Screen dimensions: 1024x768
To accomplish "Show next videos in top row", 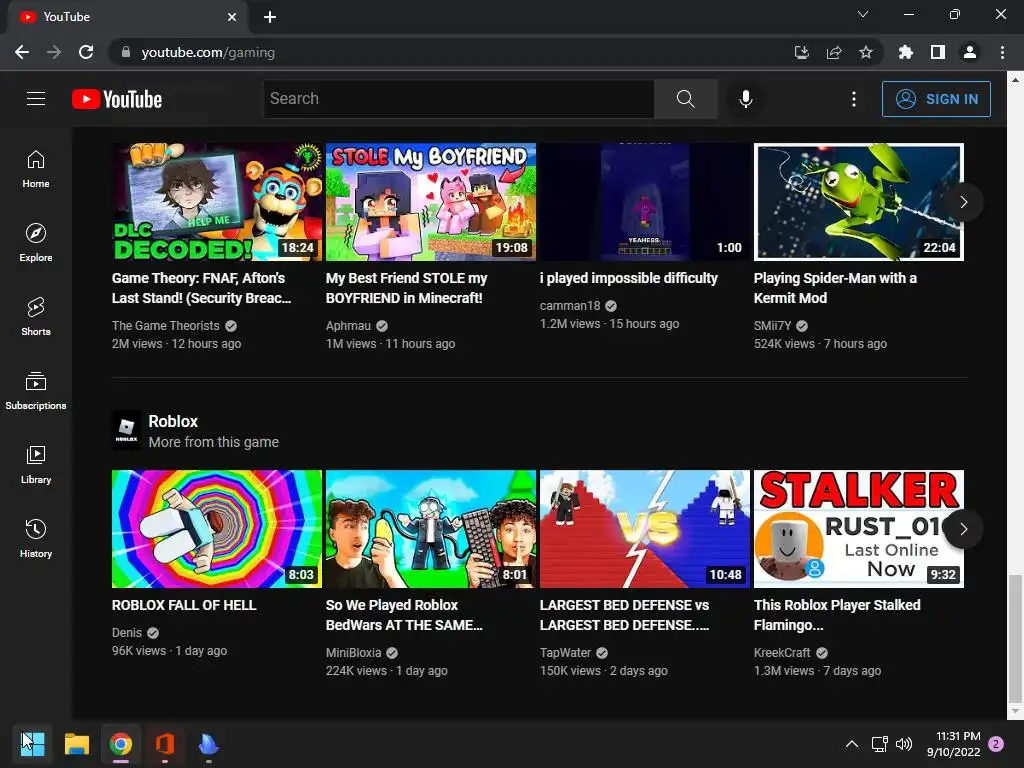I will point(963,202).
